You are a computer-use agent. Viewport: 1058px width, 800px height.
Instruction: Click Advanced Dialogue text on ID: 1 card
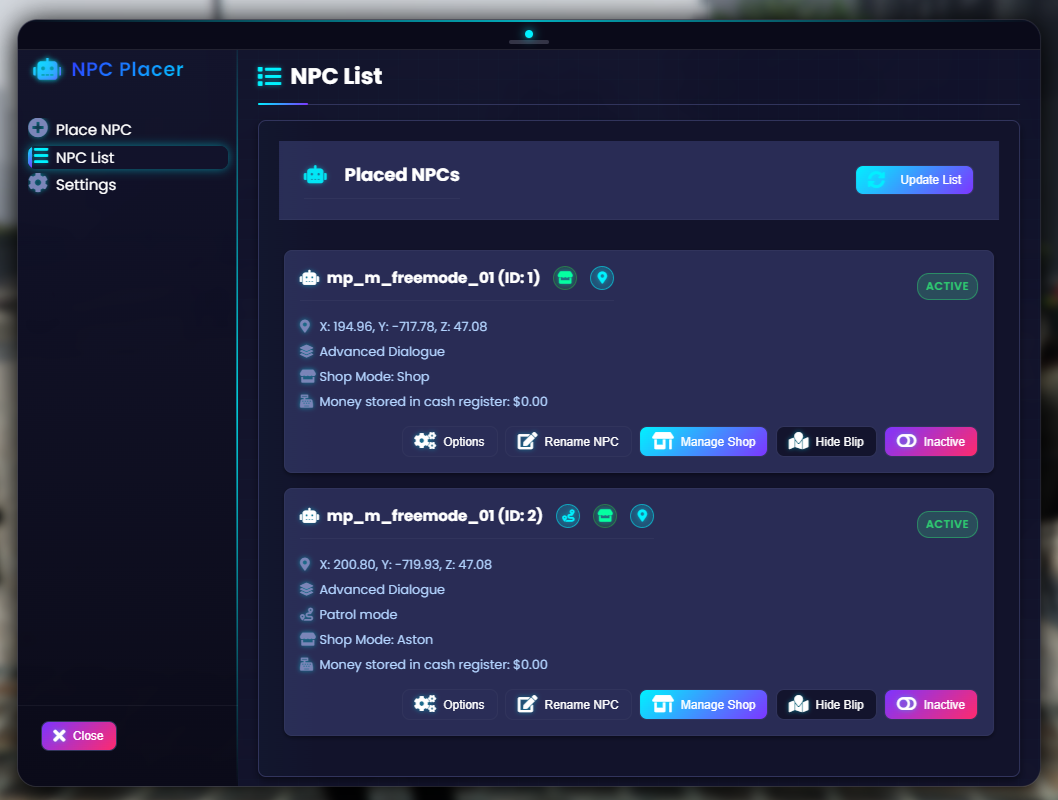click(382, 351)
